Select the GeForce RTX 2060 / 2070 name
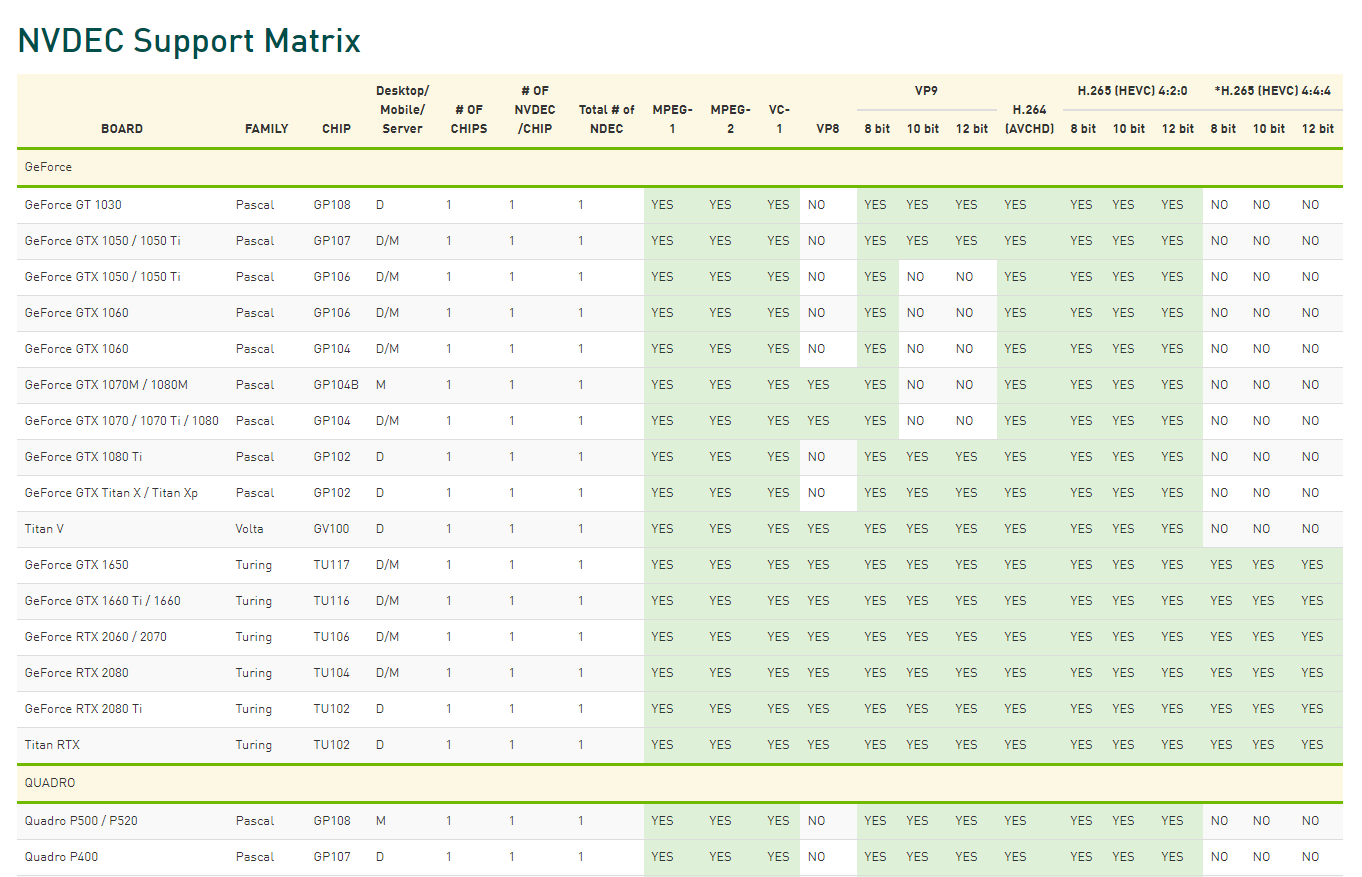This screenshot has height=877, width=1362. point(97,637)
